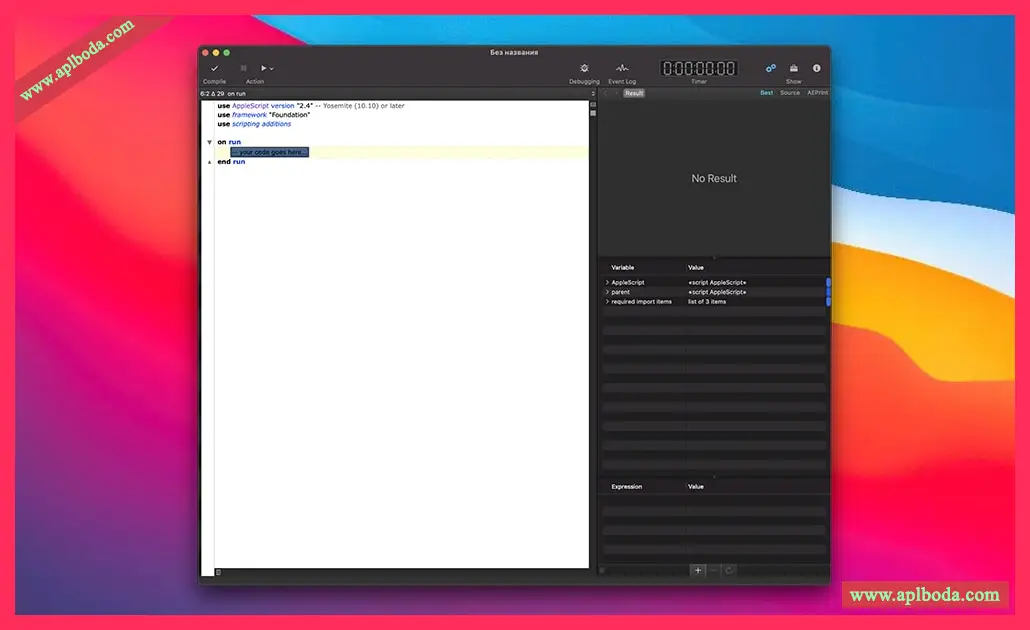
Task: Select the Result button in result bar
Action: pos(634,93)
